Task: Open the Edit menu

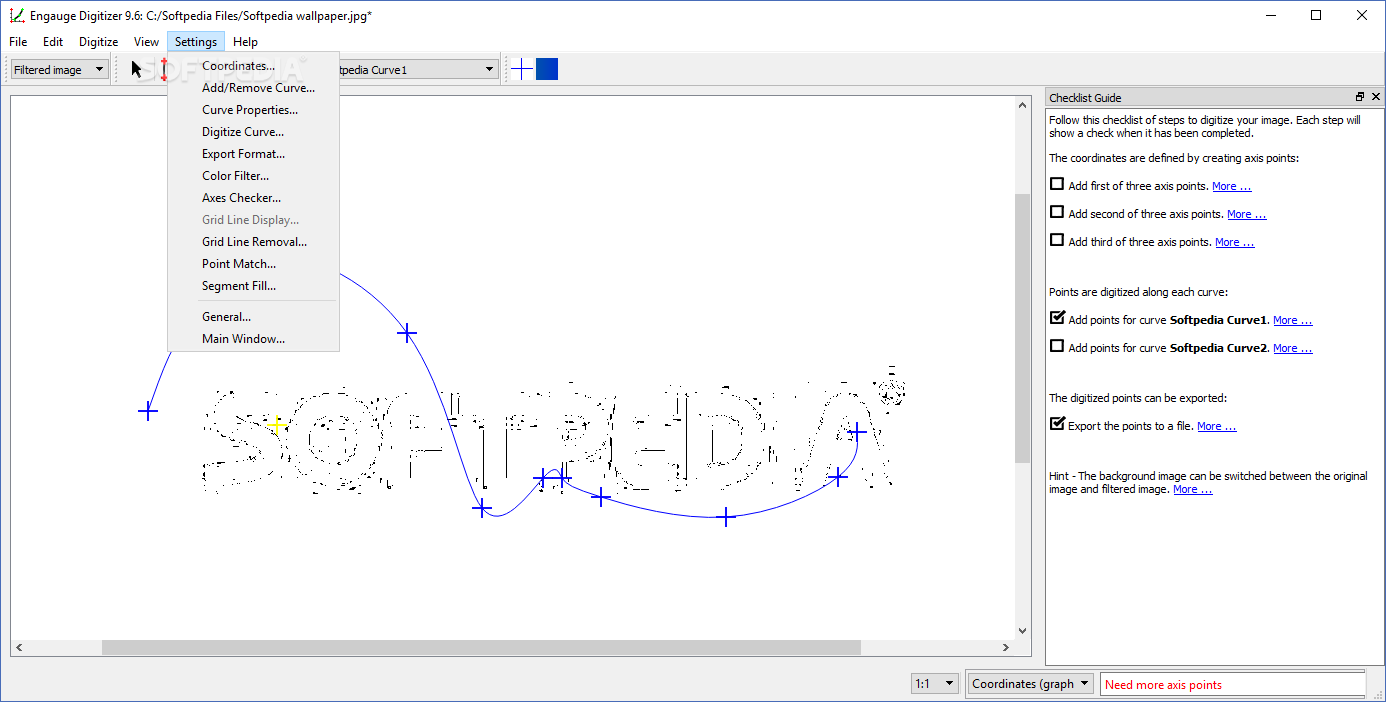Action: coord(53,42)
